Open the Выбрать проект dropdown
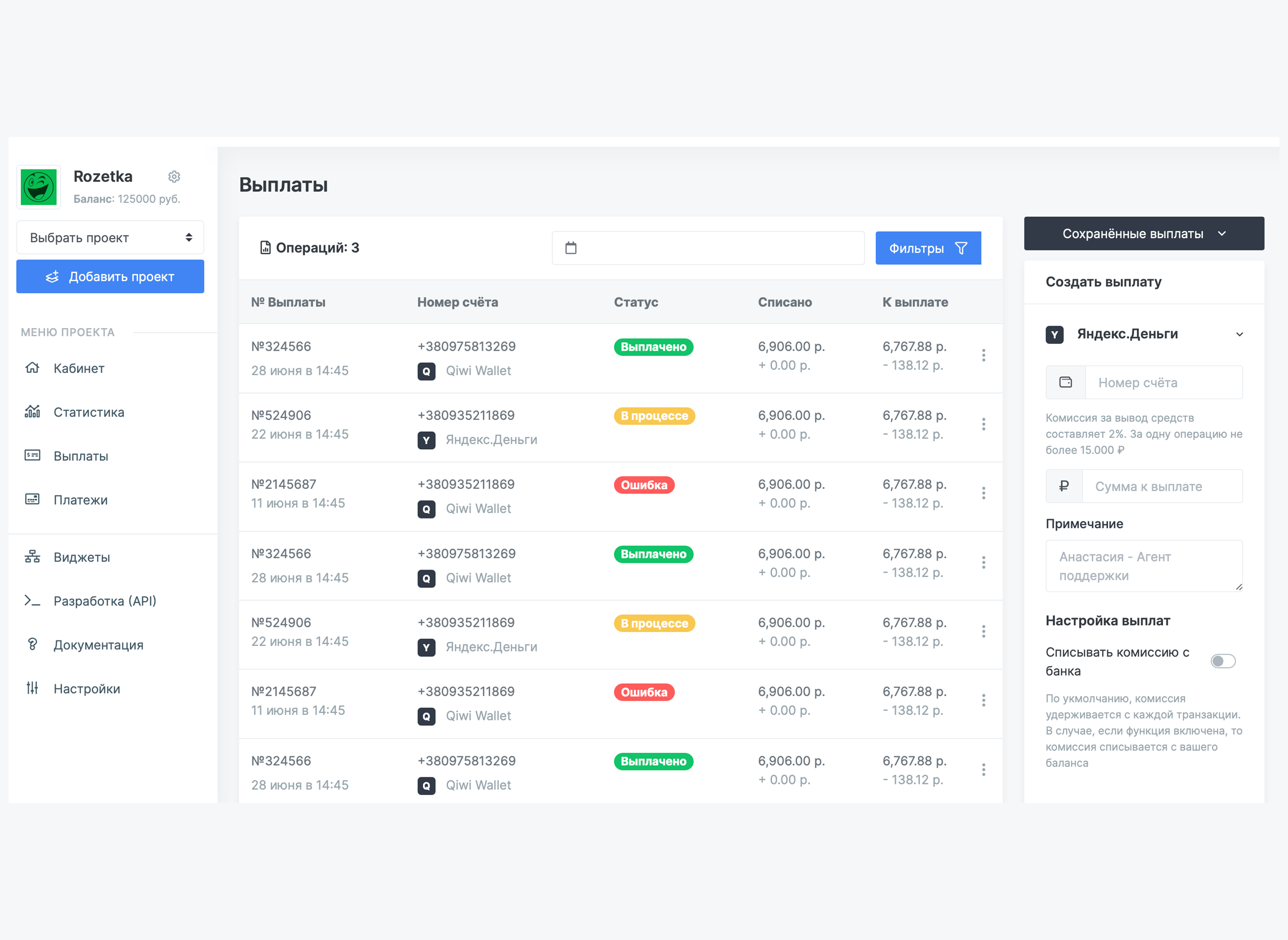 pos(110,237)
